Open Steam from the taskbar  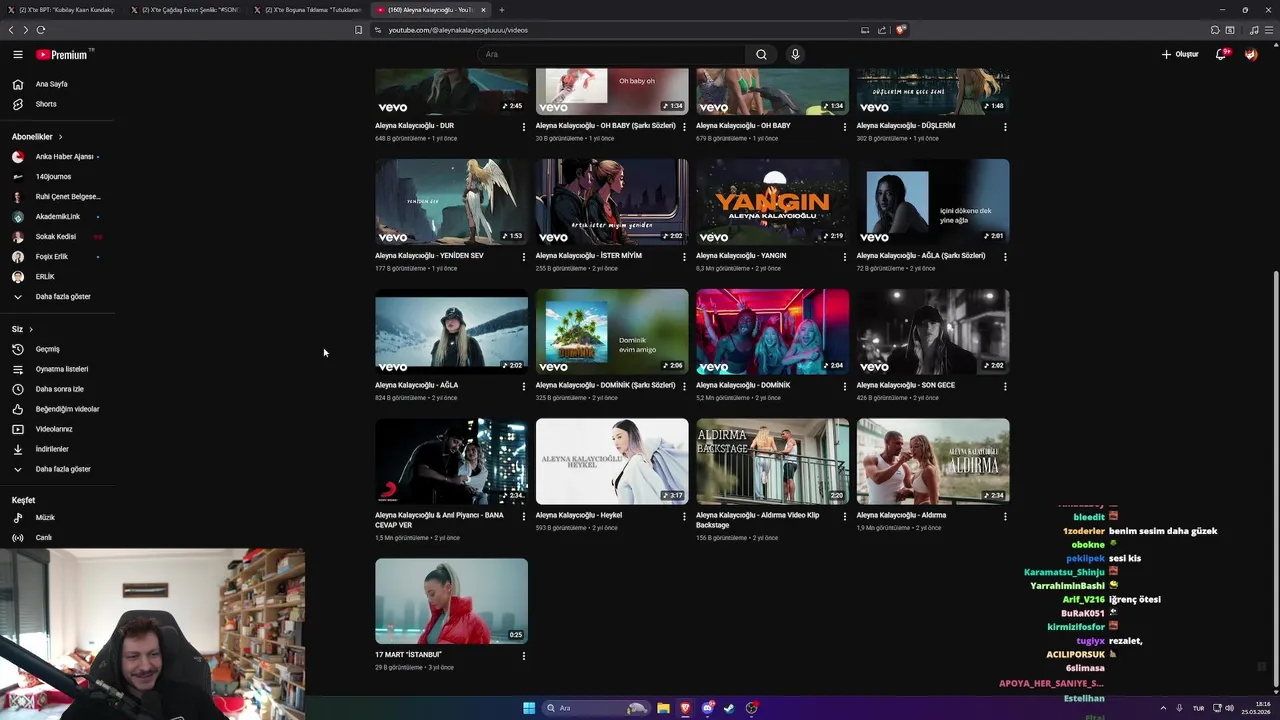(729, 708)
